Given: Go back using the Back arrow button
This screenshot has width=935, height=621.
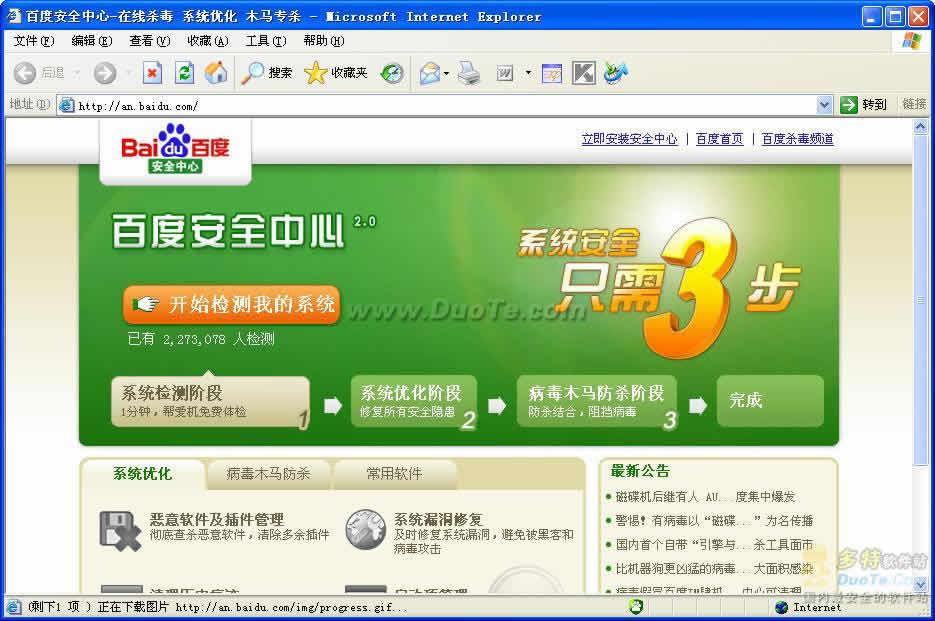Looking at the screenshot, I should (x=38, y=73).
